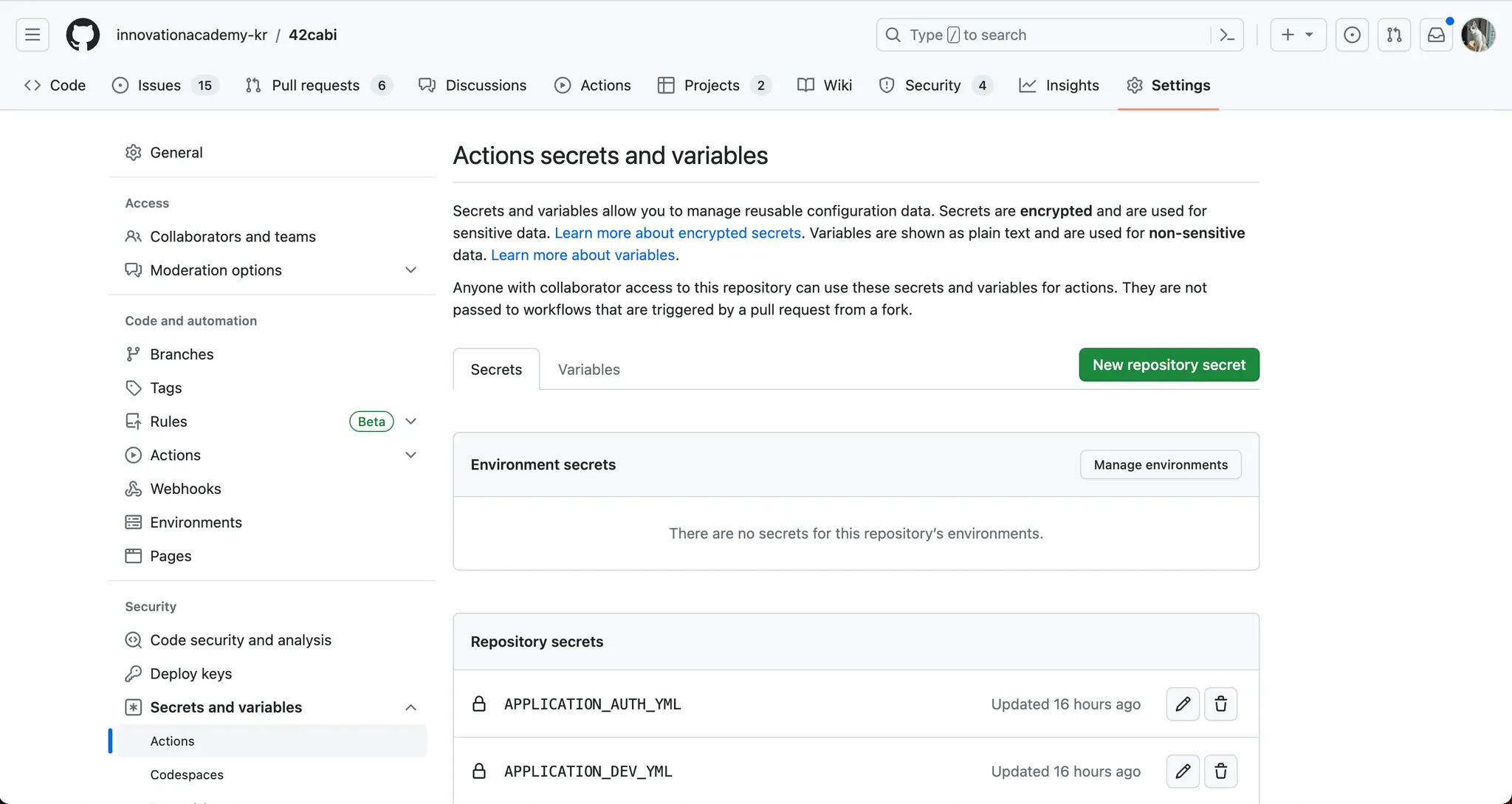Viewport: 1512px width, 804px height.
Task: Expand the Rules sidebar section
Action: [411, 422]
